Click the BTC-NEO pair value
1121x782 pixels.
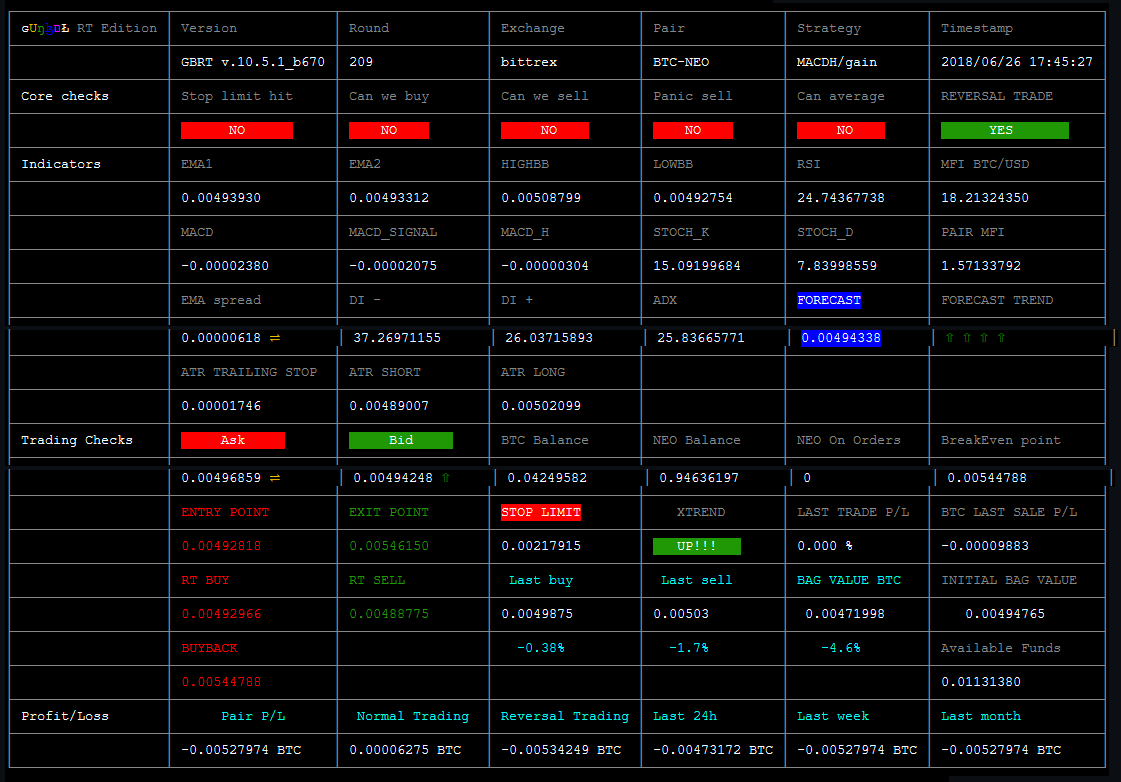[x=681, y=62]
